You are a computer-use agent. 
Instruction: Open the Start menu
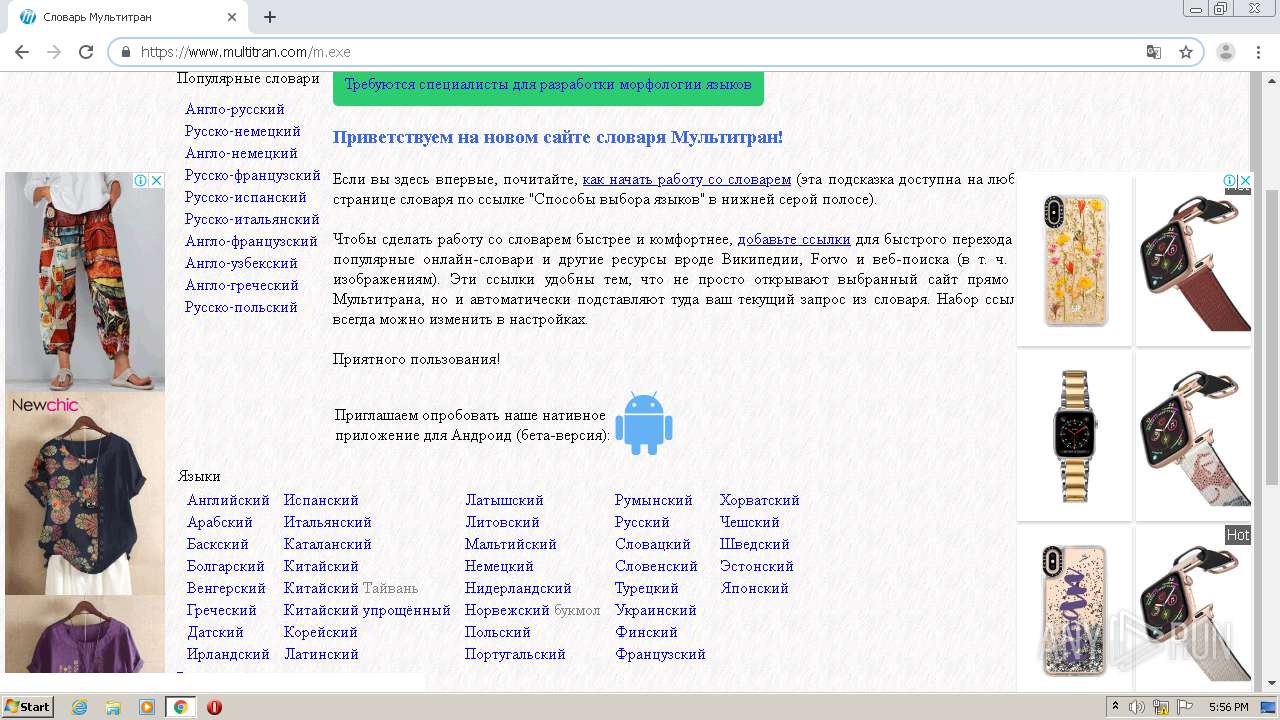28,707
